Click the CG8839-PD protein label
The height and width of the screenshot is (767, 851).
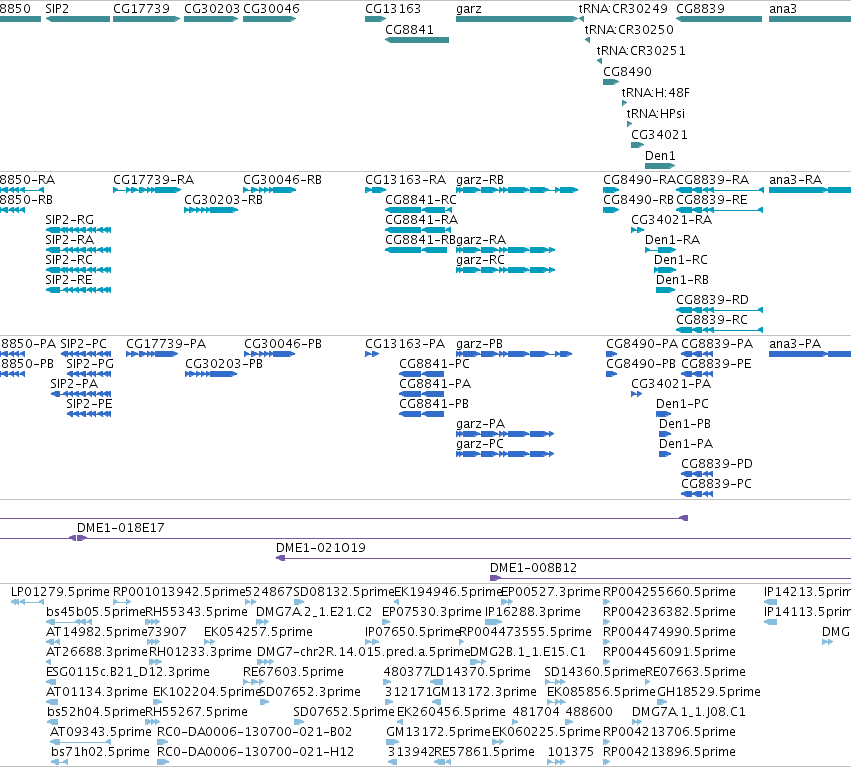pos(717,464)
